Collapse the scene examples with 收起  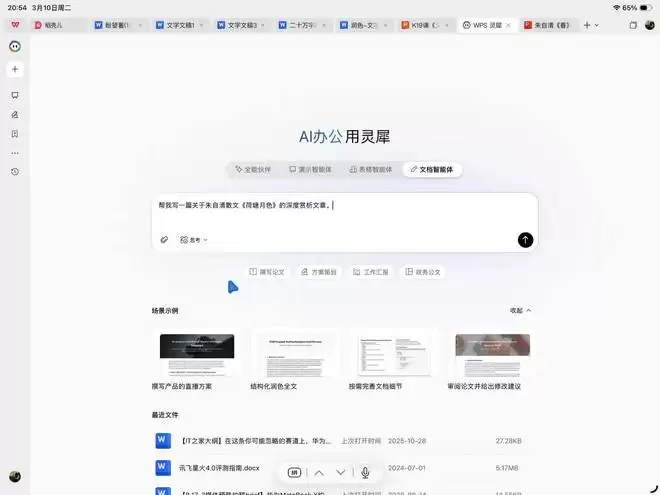coord(520,310)
